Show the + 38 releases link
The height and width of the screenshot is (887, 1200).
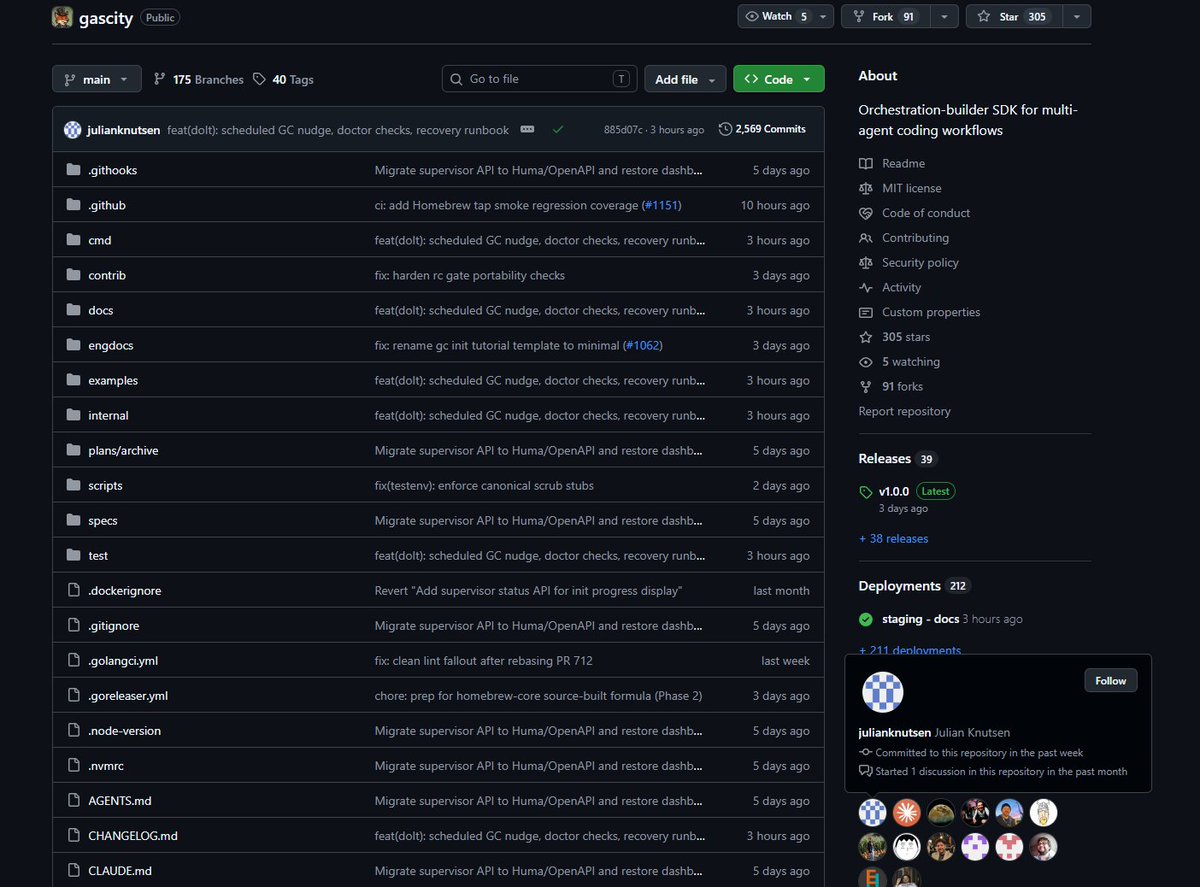[894, 538]
